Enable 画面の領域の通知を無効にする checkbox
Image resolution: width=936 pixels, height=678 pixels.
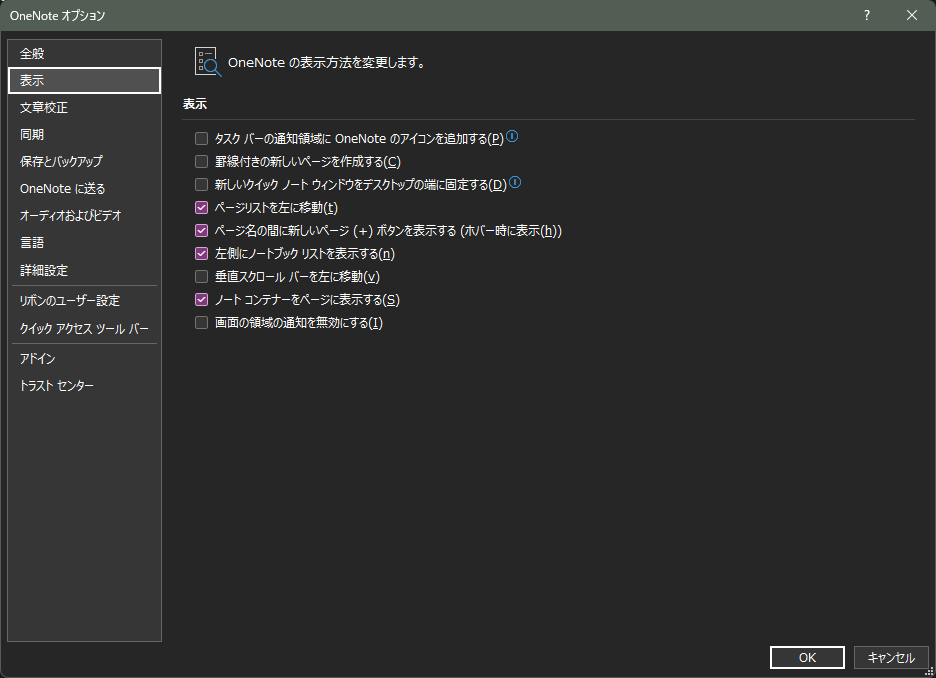(x=202, y=323)
